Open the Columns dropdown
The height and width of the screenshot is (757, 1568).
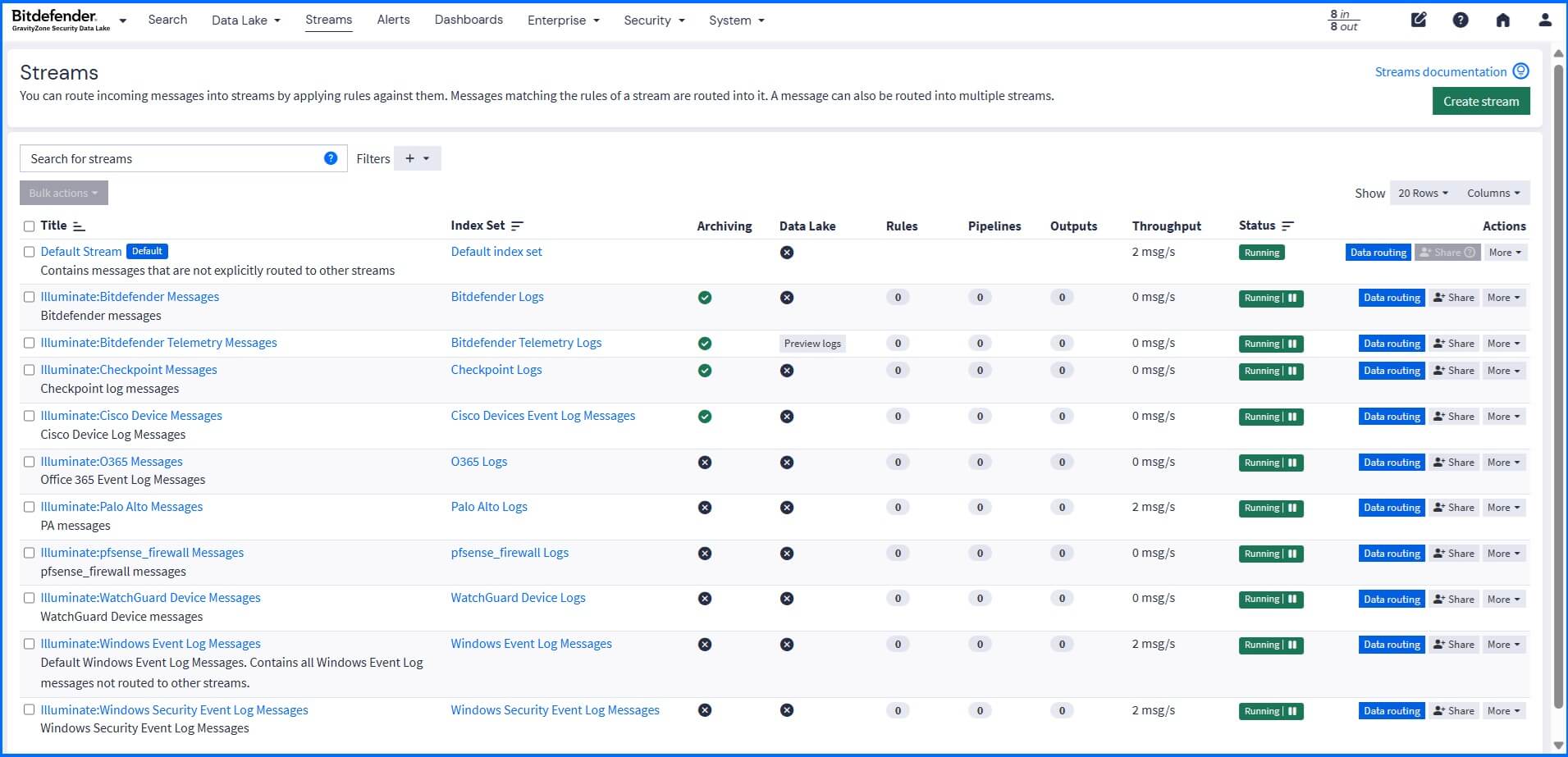(x=1493, y=193)
